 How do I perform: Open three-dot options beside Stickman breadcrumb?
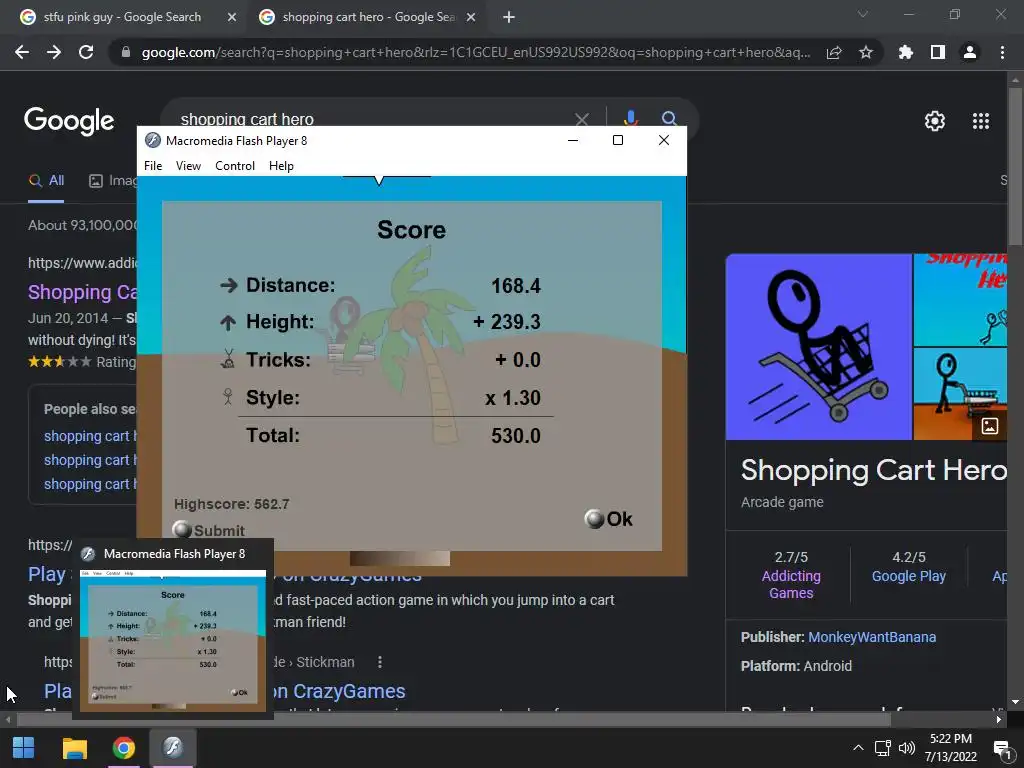[x=379, y=662]
